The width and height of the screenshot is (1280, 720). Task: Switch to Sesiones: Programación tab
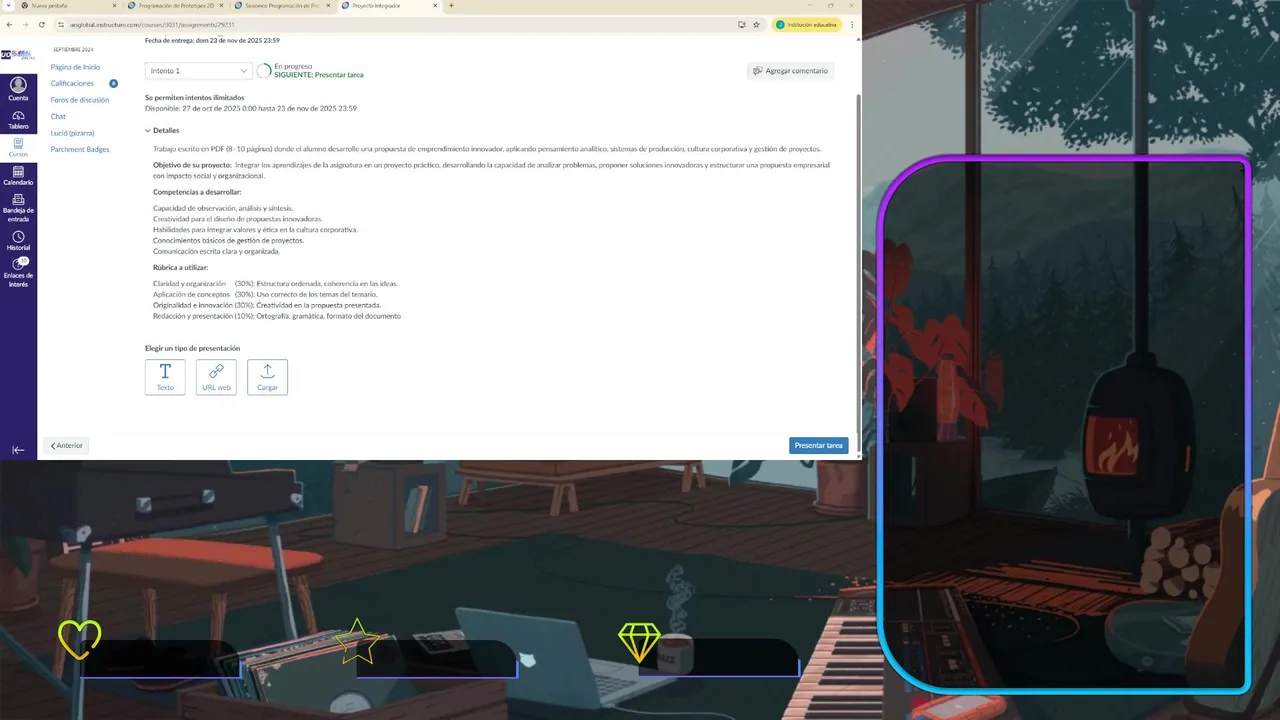point(282,6)
